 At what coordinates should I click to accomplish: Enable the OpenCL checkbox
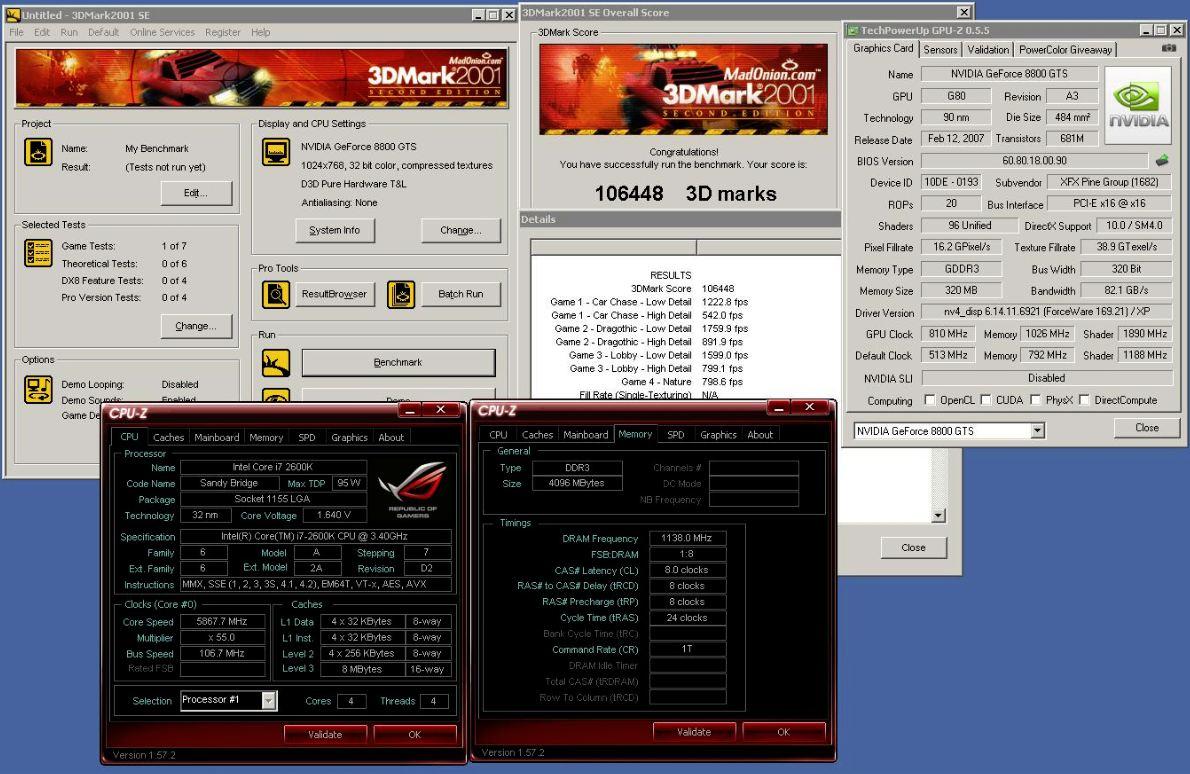click(x=930, y=400)
